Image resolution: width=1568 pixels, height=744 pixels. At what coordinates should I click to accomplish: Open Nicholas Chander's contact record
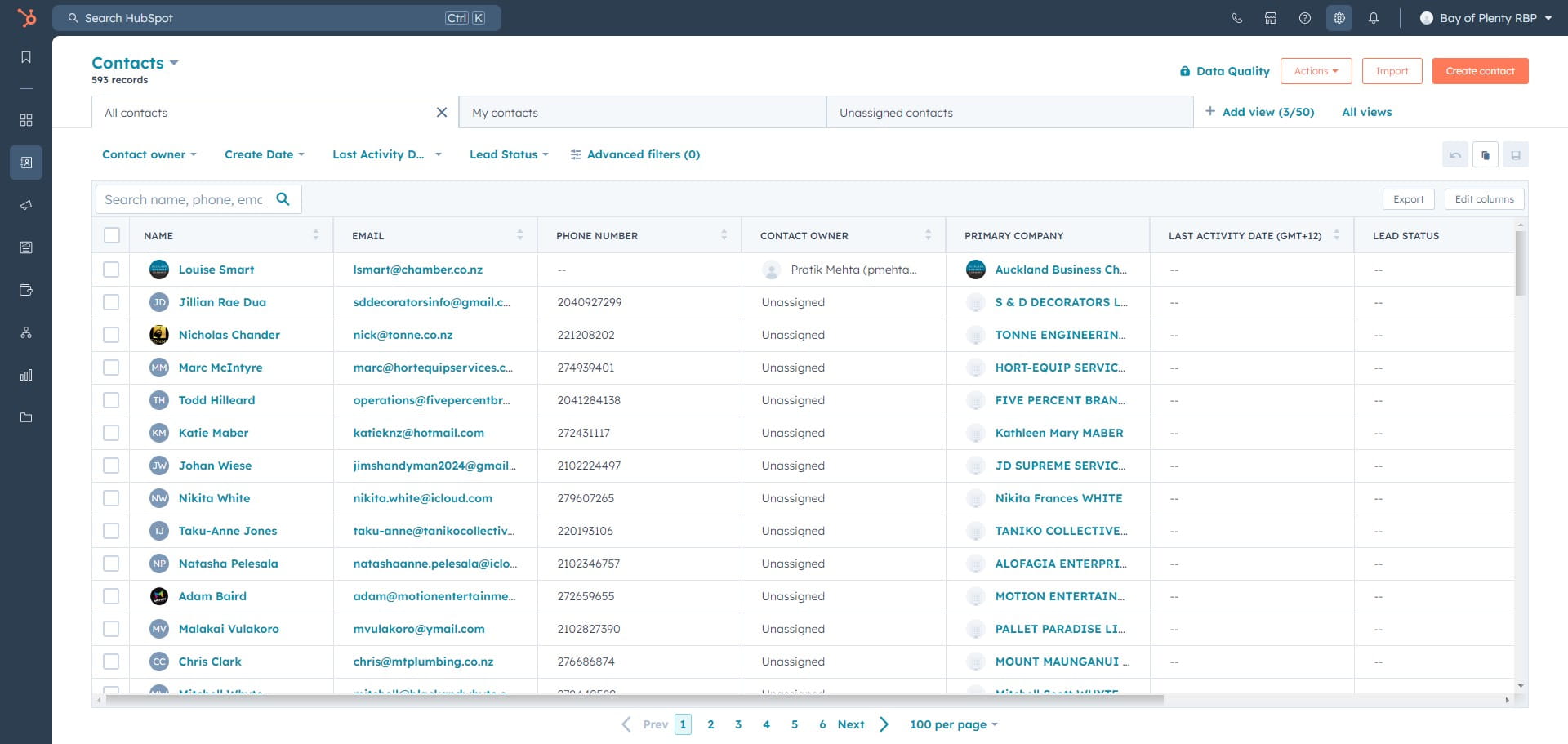pos(229,335)
